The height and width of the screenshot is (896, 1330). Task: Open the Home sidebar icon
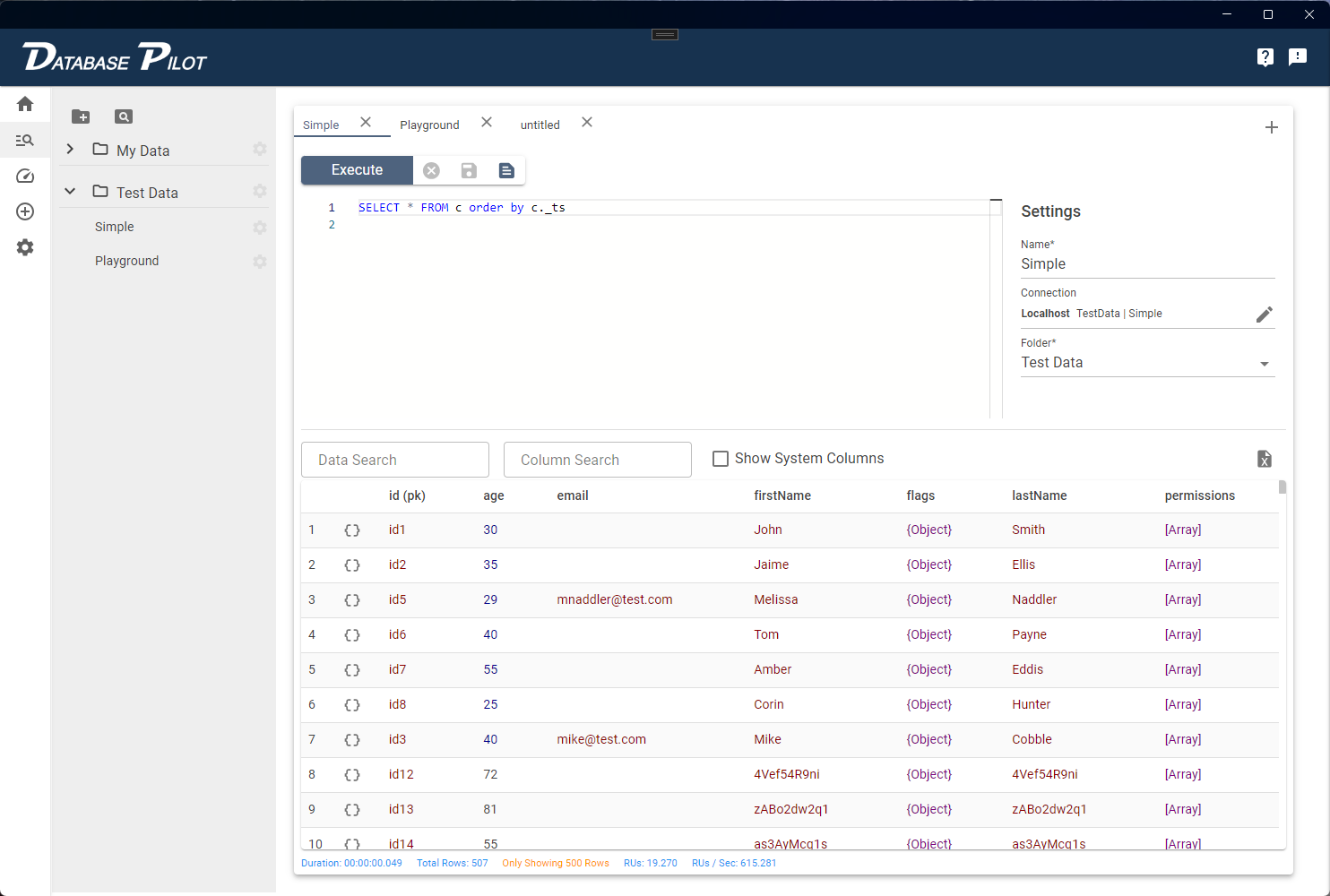point(25,104)
